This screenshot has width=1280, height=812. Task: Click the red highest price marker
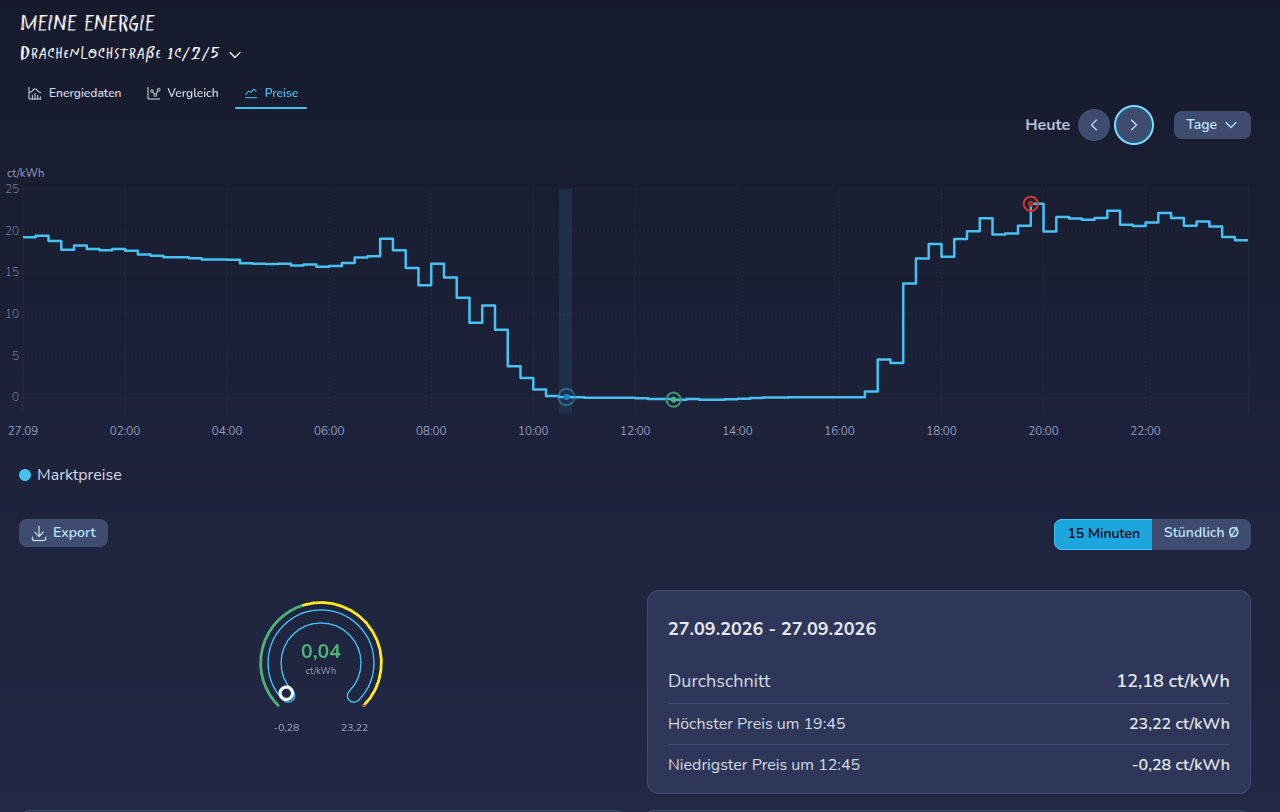[1031, 204]
